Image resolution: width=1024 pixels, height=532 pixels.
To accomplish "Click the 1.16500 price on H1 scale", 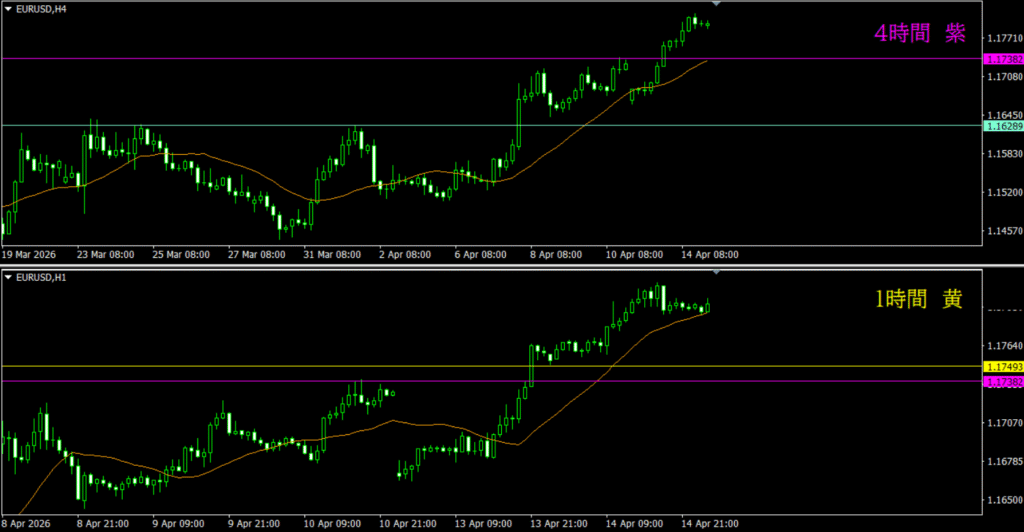I will click(x=1003, y=500).
